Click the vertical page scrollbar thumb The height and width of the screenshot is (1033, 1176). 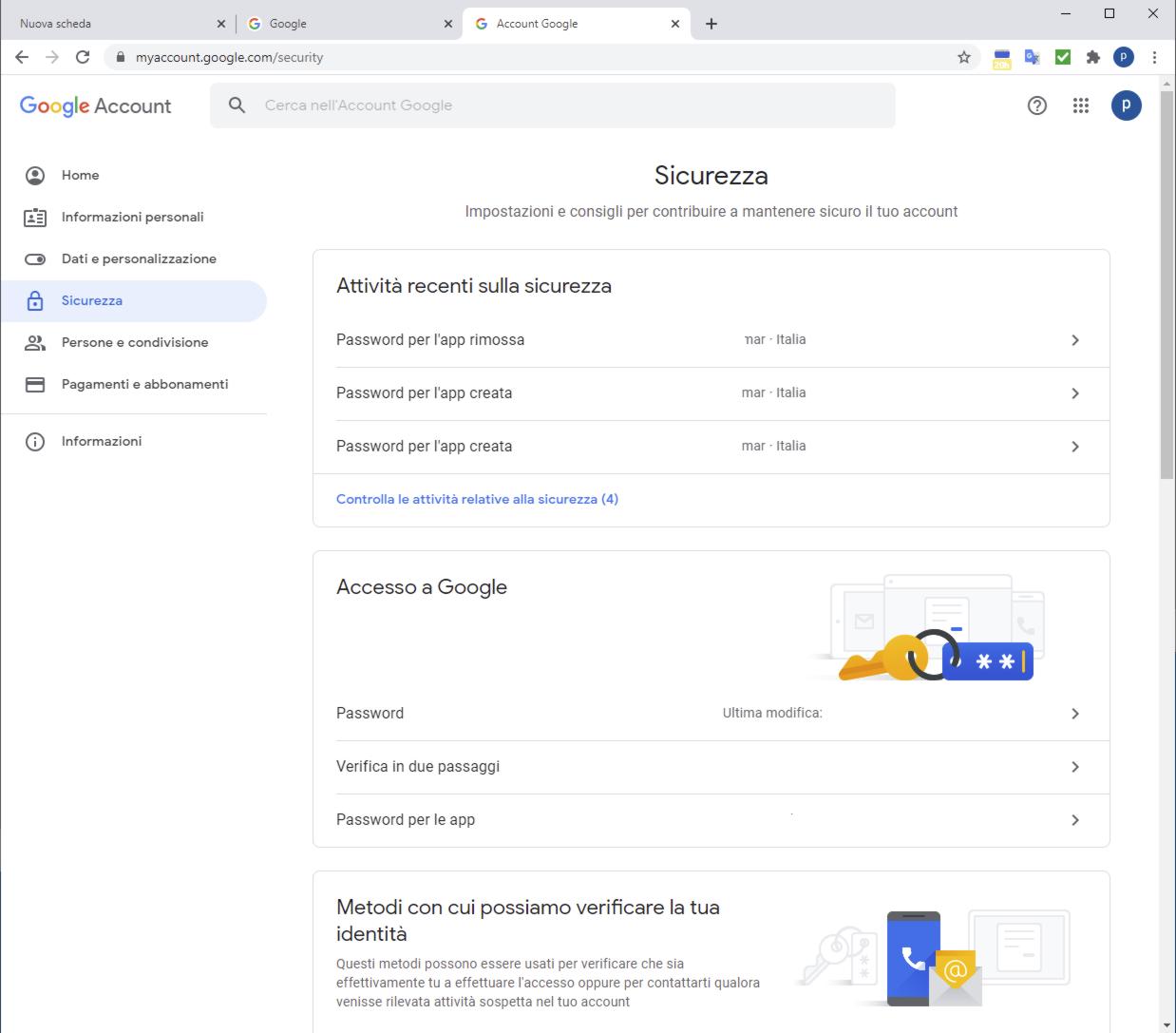pos(1167,285)
